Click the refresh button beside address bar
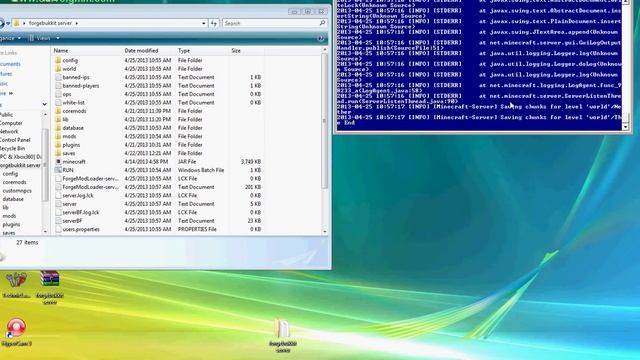This screenshot has width=640, height=360. tap(214, 23)
